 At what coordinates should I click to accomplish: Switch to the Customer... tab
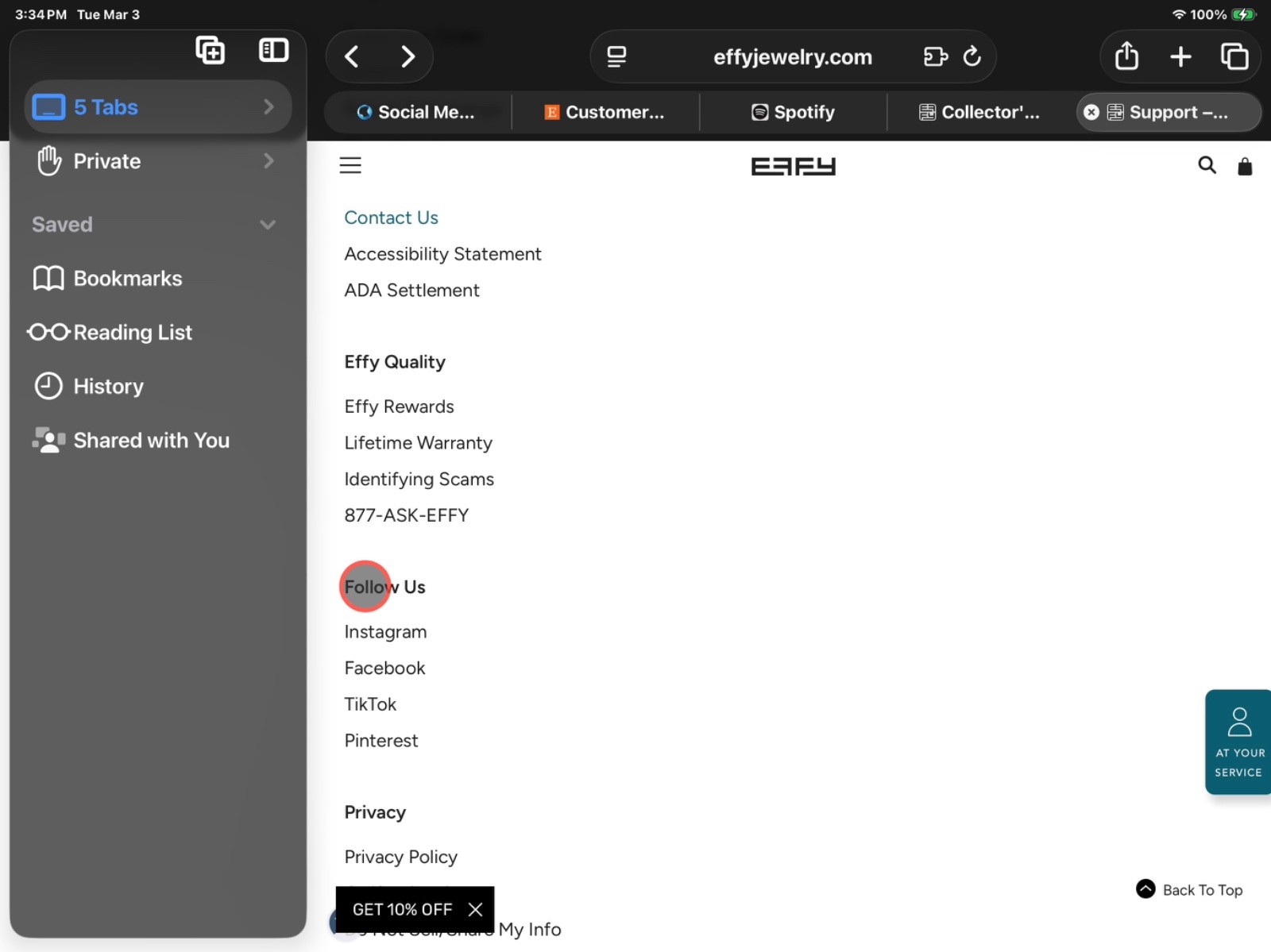(605, 112)
